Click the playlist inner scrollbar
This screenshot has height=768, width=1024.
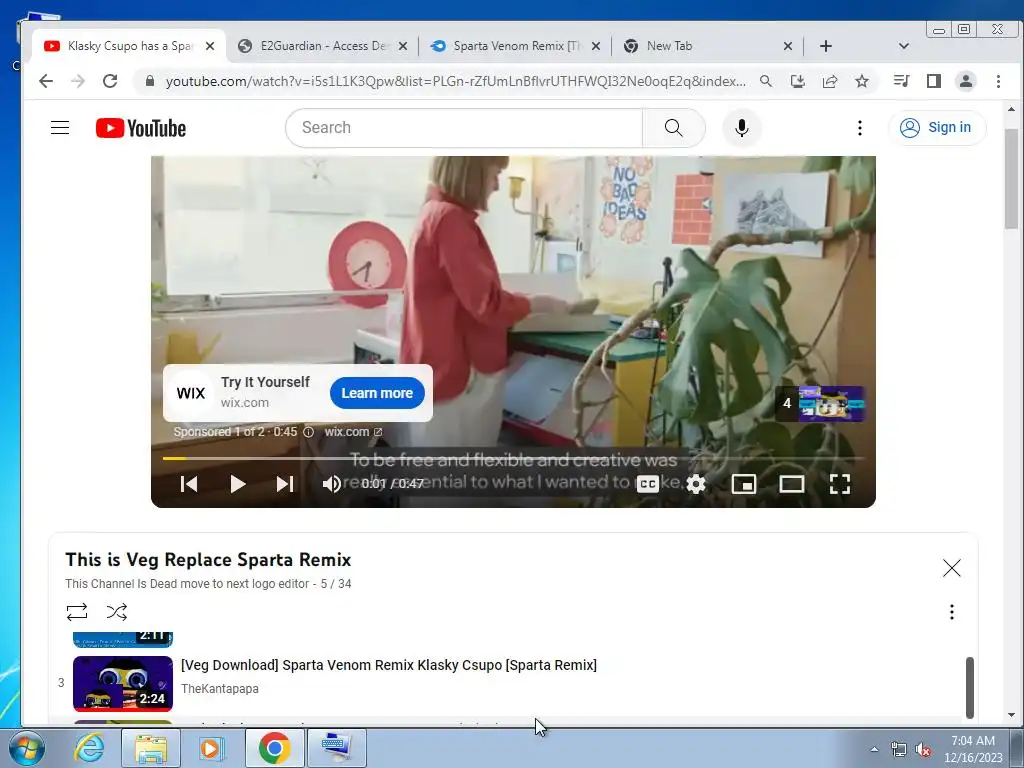coord(969,687)
